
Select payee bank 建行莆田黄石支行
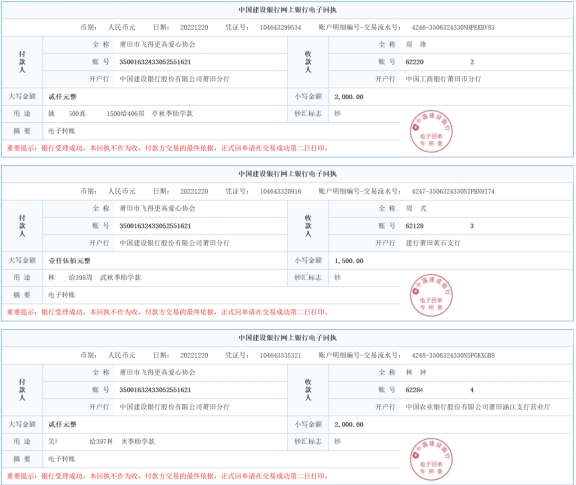tap(433, 242)
